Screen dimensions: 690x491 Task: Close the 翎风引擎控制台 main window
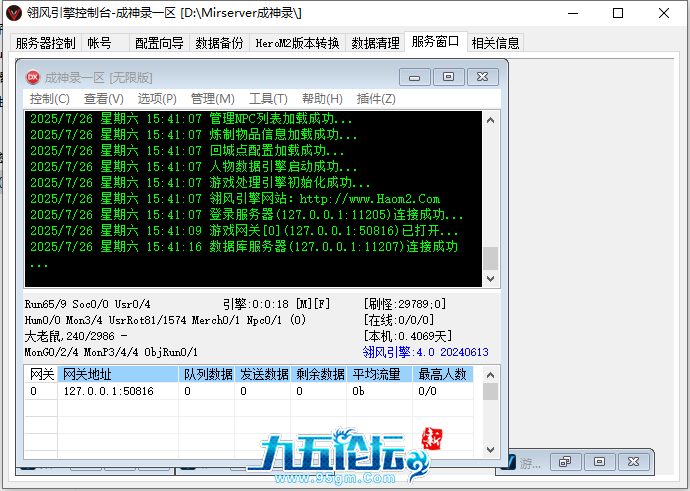coord(664,13)
